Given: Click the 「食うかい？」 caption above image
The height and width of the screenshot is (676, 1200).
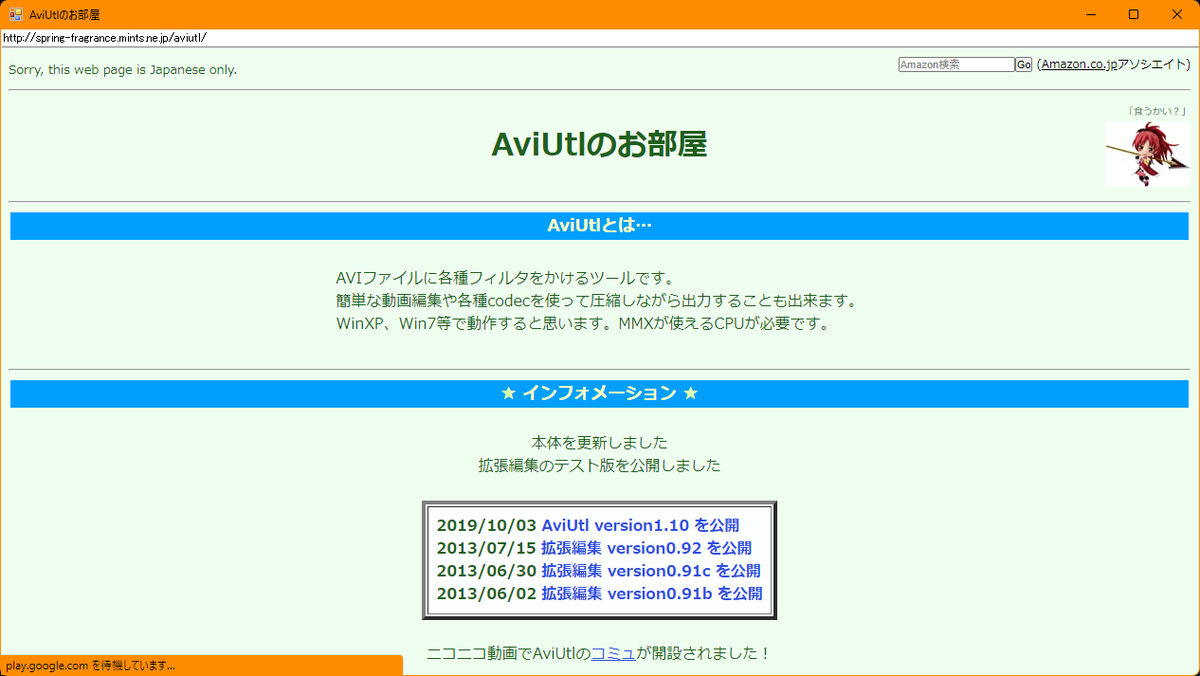Looking at the screenshot, I should coord(1157,111).
